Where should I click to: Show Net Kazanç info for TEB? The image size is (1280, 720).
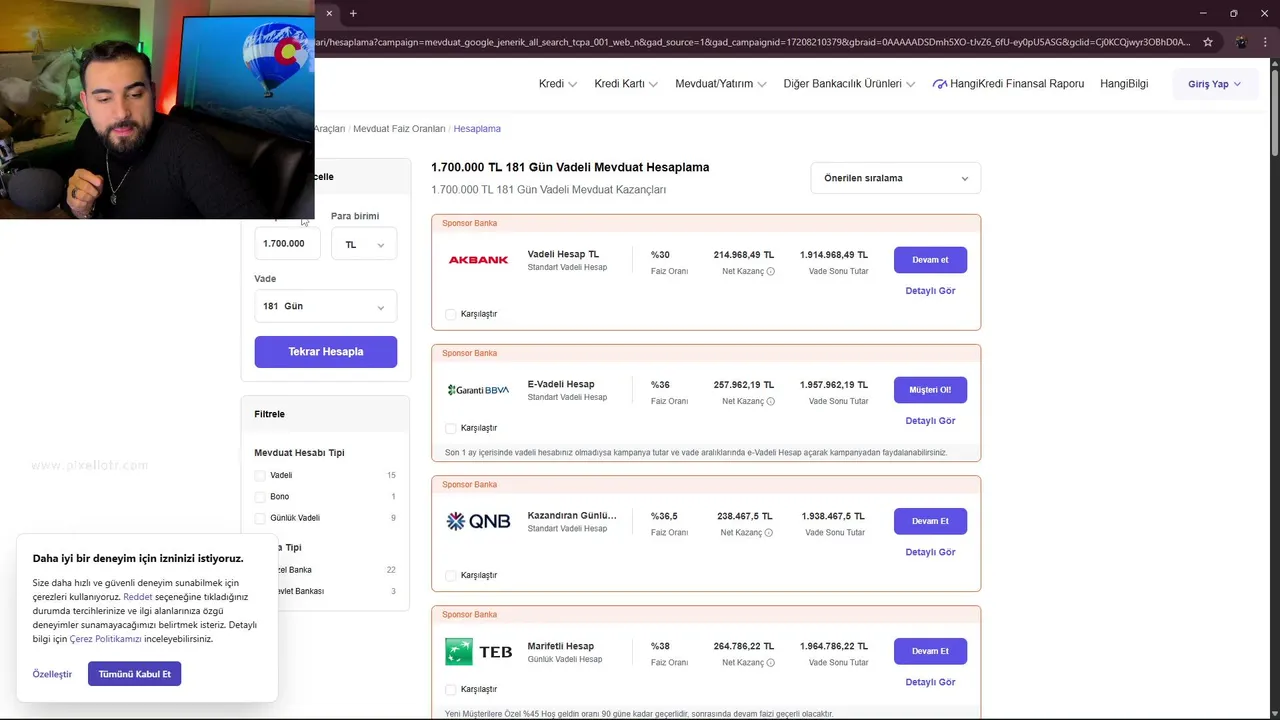coord(770,662)
